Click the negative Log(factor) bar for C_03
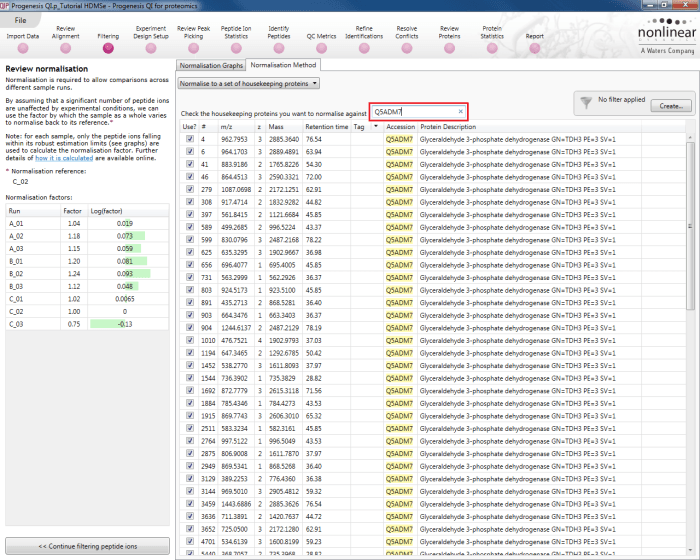 click(108, 324)
